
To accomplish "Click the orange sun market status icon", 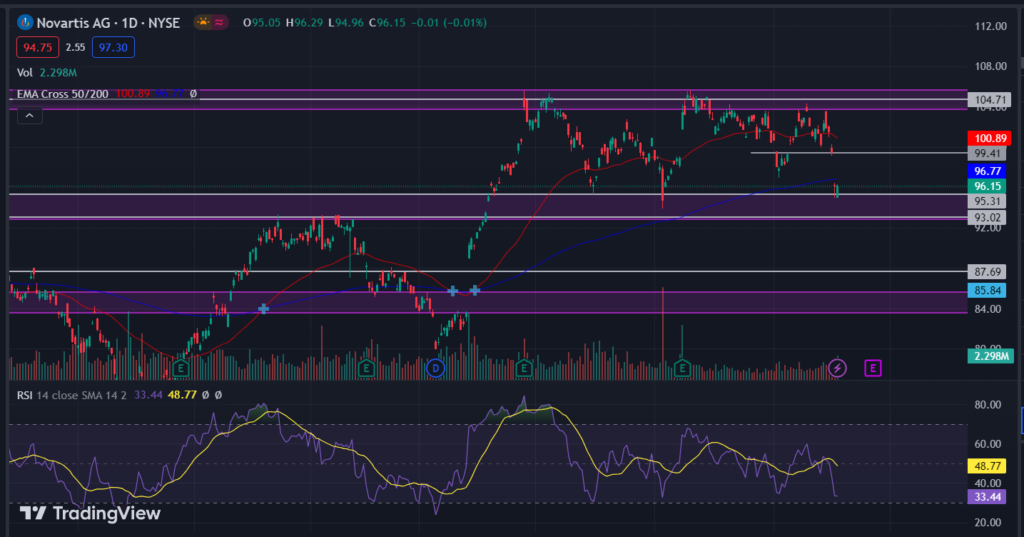I will coord(203,22).
